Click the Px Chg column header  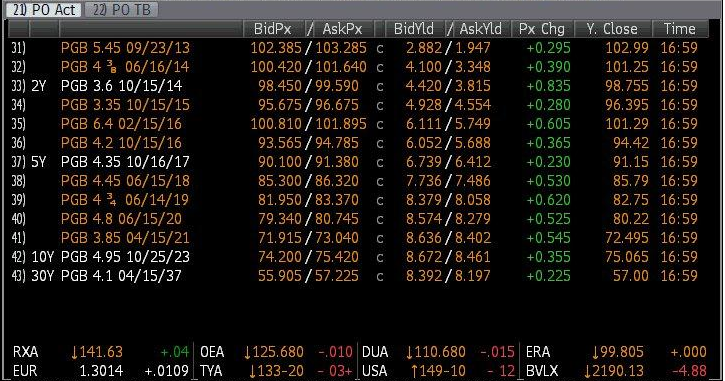coord(542,29)
